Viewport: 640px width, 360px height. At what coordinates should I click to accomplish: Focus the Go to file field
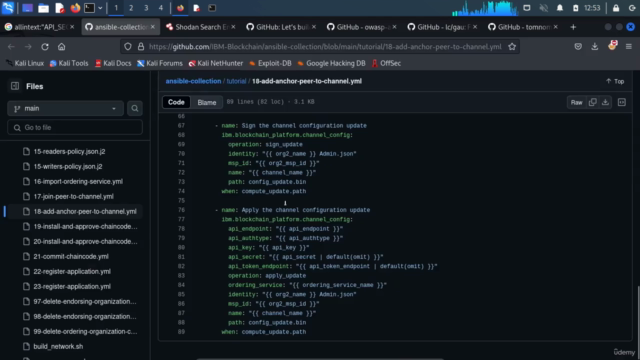point(75,127)
